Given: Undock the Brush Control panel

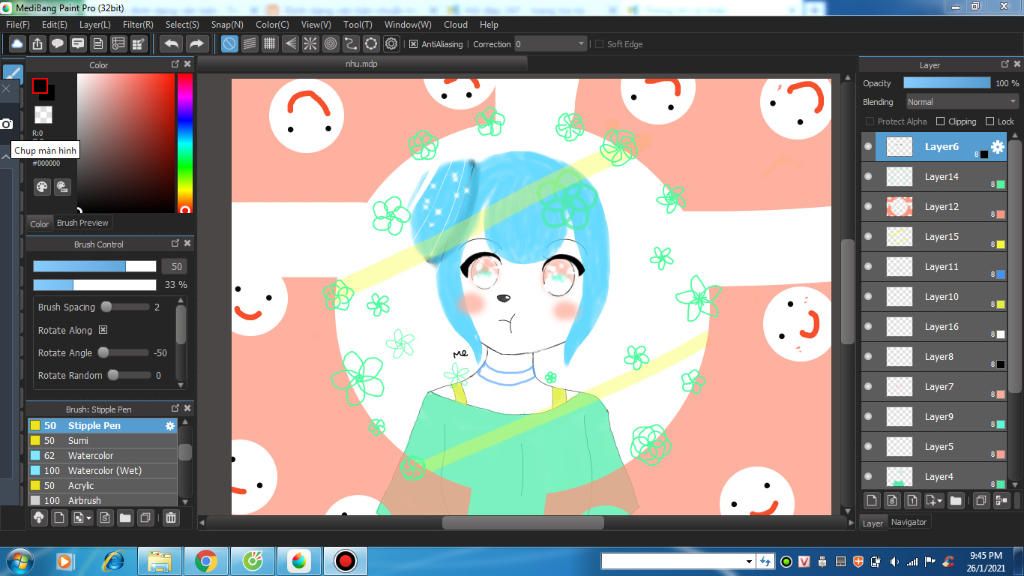Looking at the screenshot, I should tap(175, 243).
